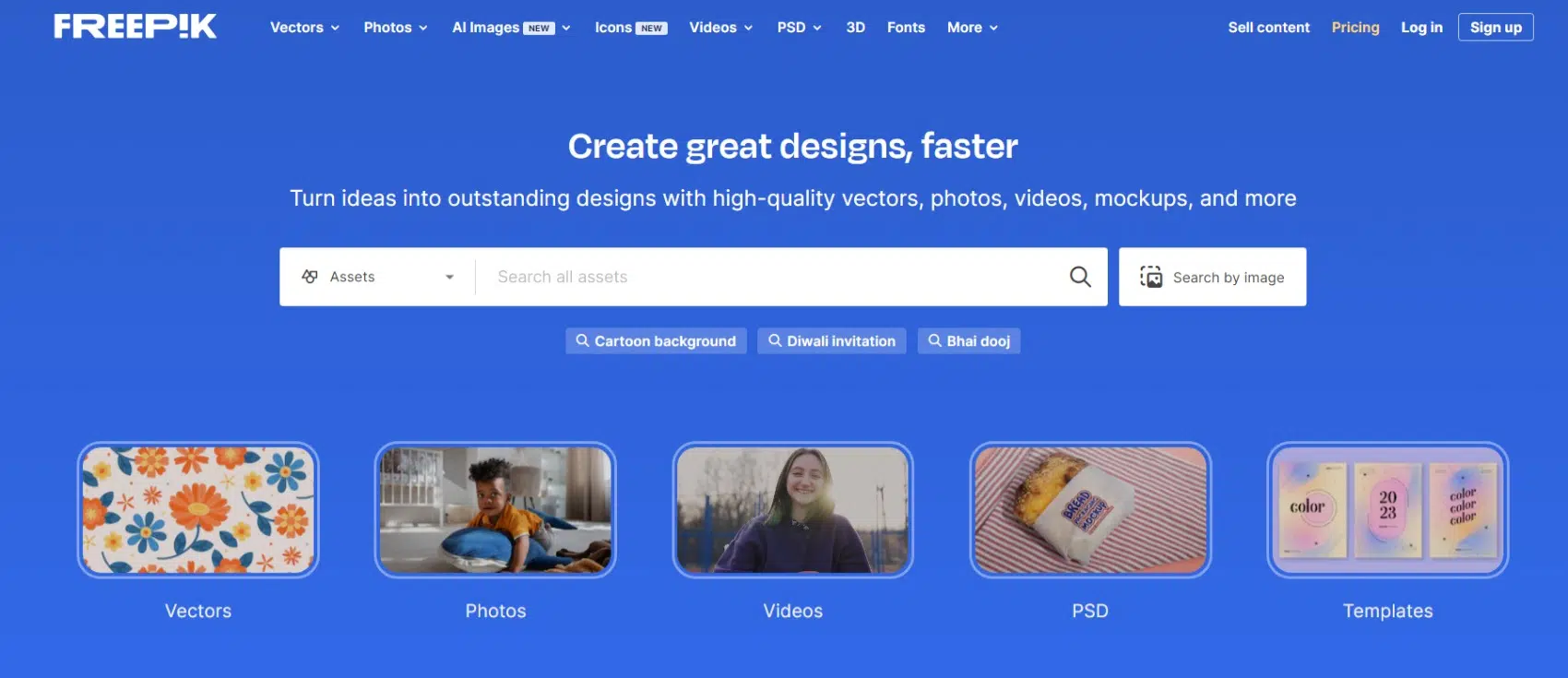This screenshot has height=678, width=1568.
Task: Click the Vectors category label
Action: (198, 611)
